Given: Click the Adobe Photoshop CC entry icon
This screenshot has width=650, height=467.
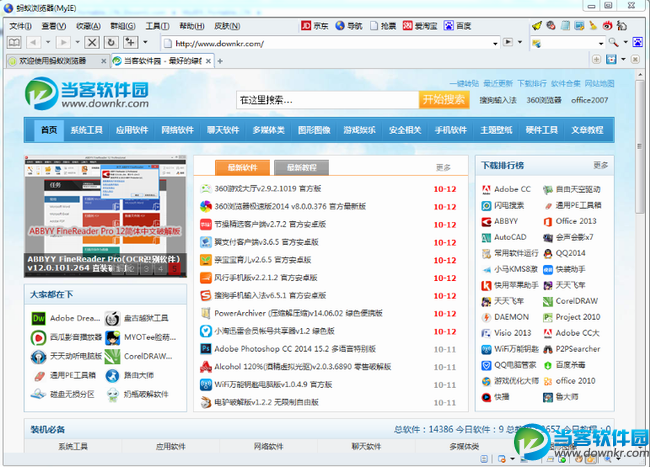Looking at the screenshot, I should point(206,349).
